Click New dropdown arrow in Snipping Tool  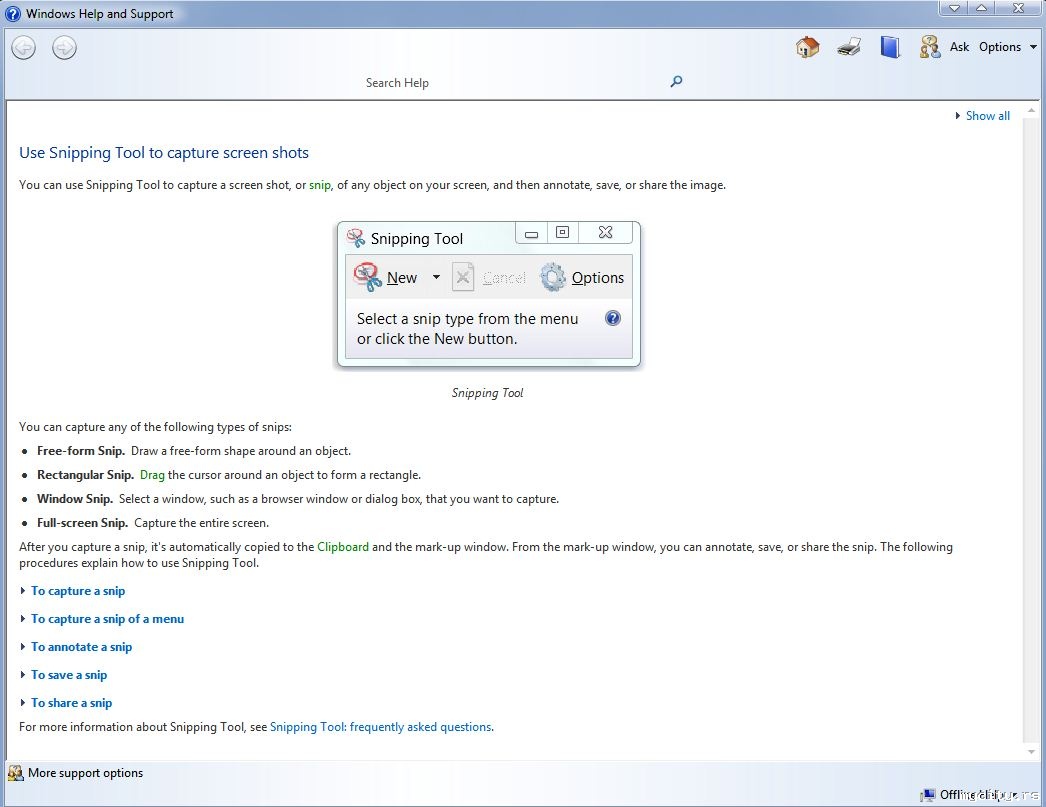[x=436, y=277]
